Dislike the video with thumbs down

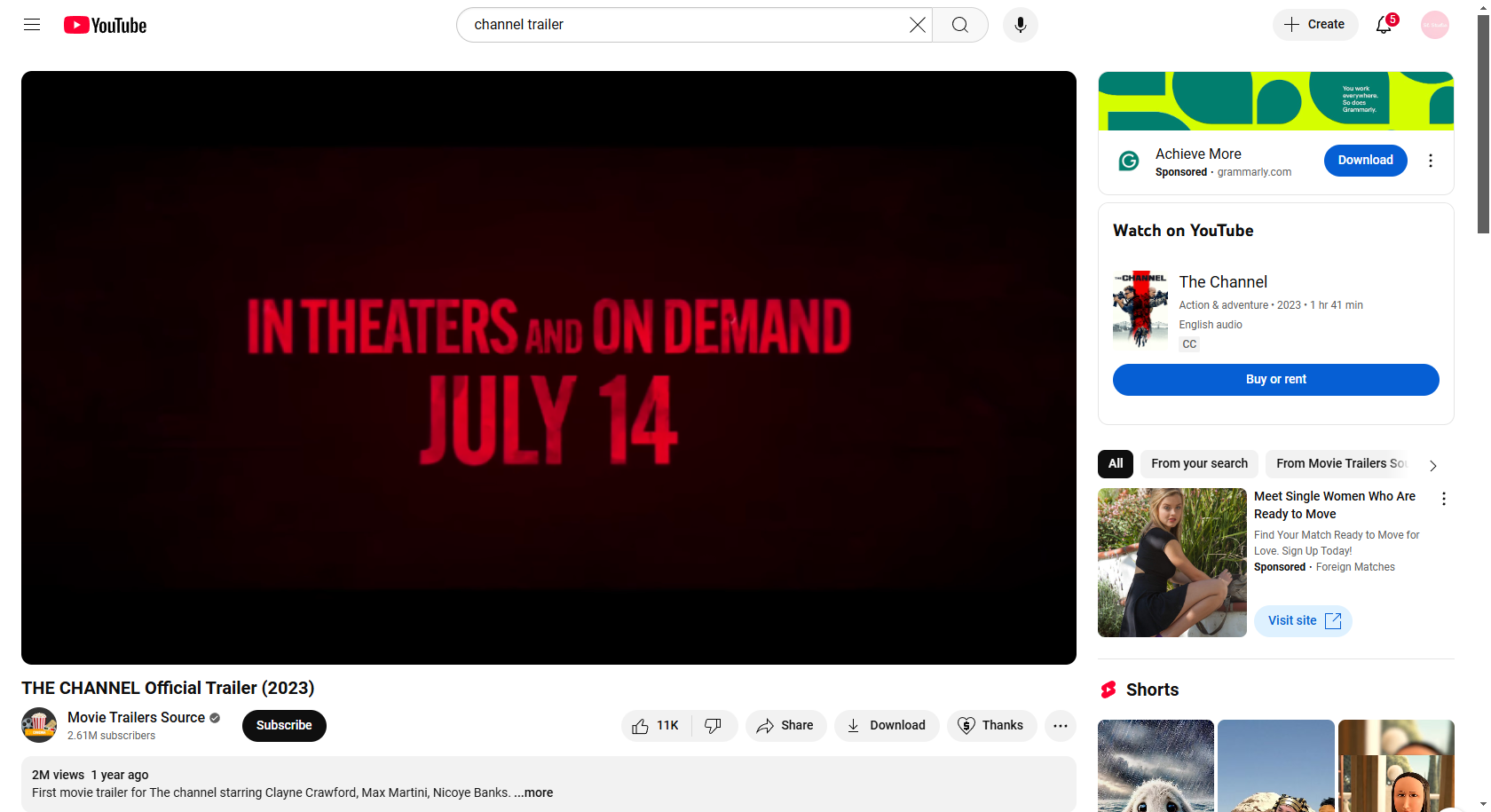tap(714, 725)
